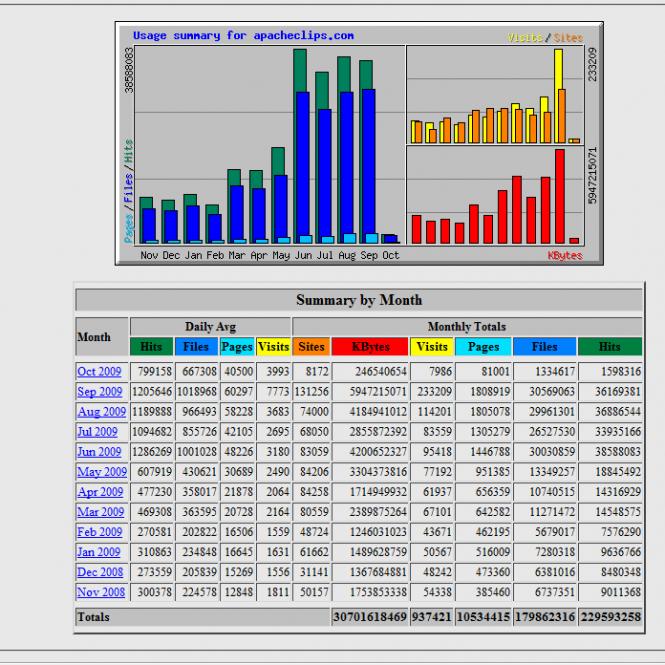Click Sep 2009 visits cell 233209
Screen dimensions: 665x665
click(432, 391)
